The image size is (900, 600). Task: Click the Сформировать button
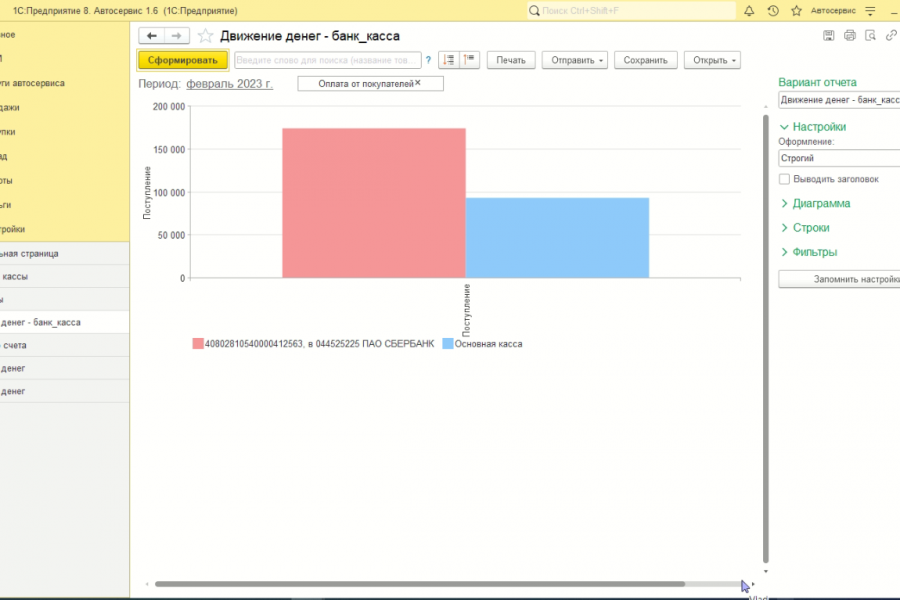183,60
